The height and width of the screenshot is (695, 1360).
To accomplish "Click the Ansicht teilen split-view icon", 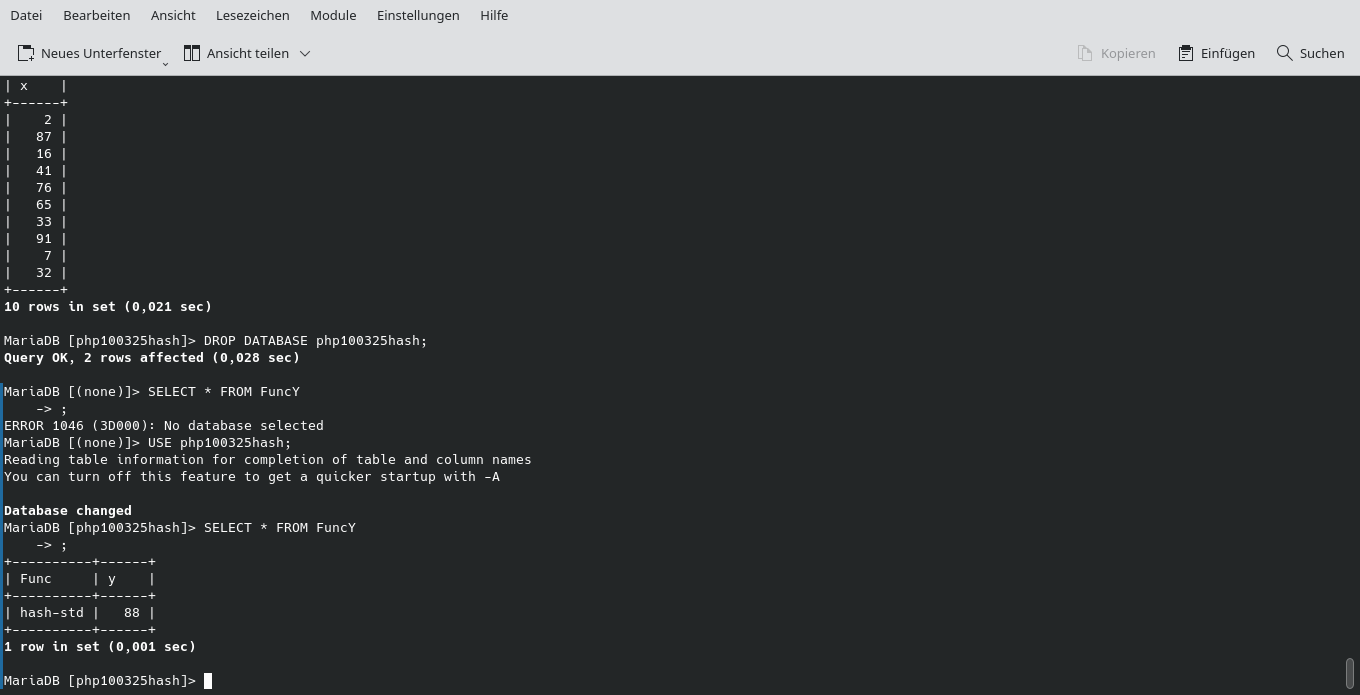I will pos(192,53).
